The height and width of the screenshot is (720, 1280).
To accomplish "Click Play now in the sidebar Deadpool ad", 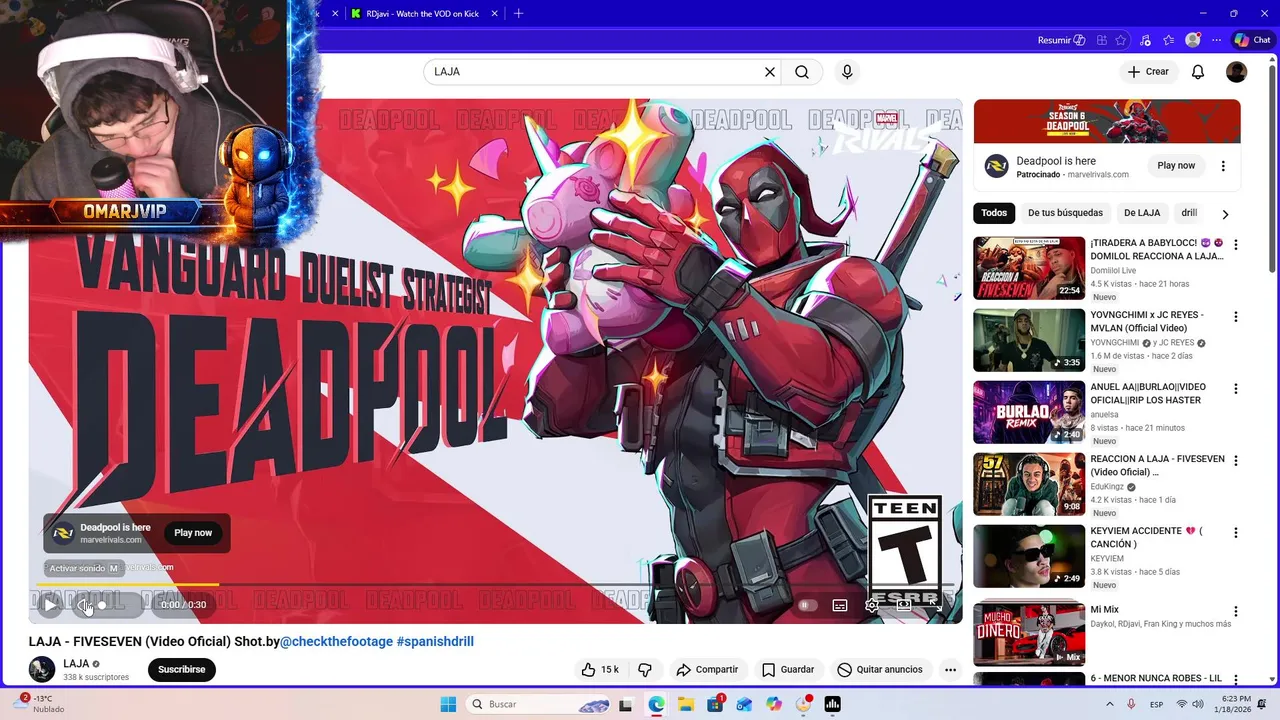I will click(1176, 166).
